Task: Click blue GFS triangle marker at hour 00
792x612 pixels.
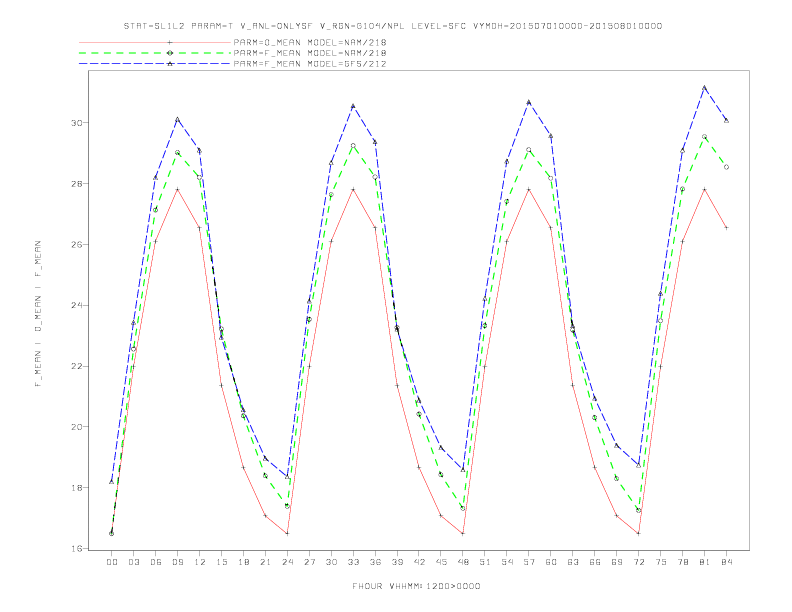Action: tap(112, 482)
